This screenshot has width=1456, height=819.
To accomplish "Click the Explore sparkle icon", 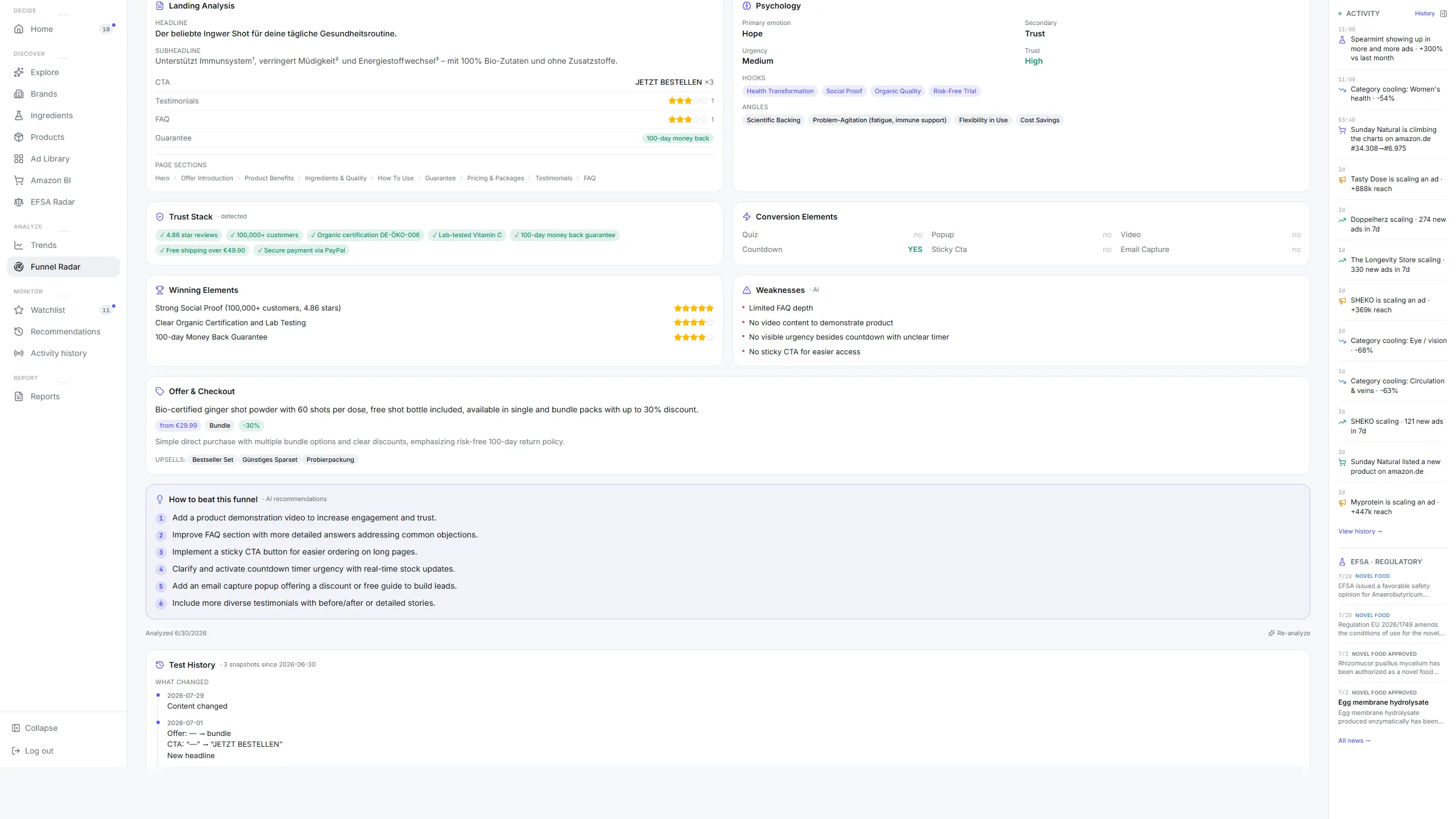I will click(19, 72).
